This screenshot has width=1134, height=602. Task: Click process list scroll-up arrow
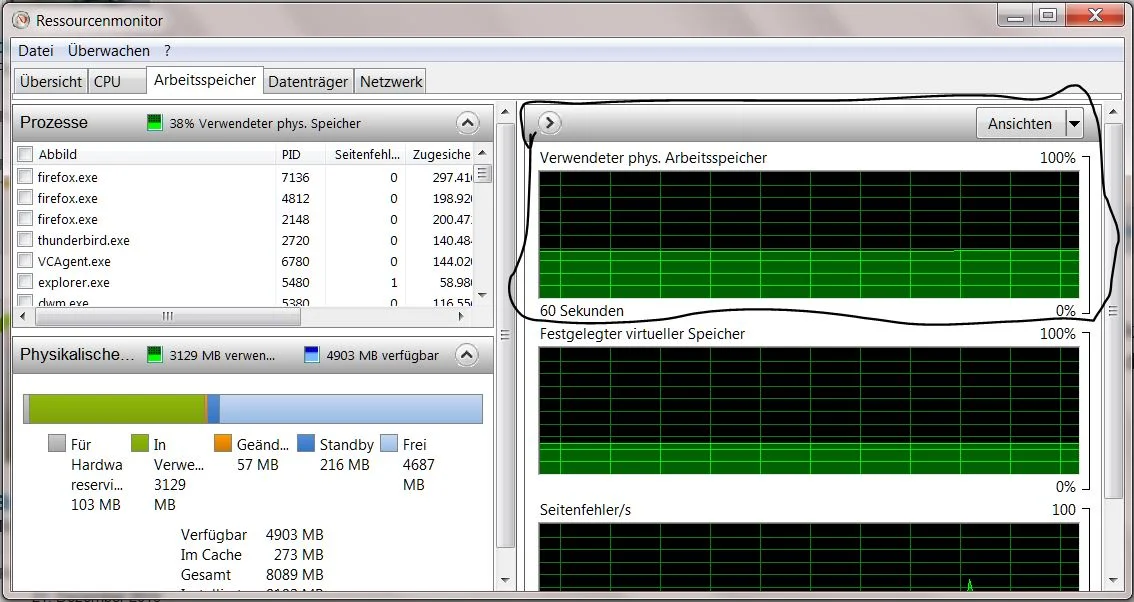[482, 153]
